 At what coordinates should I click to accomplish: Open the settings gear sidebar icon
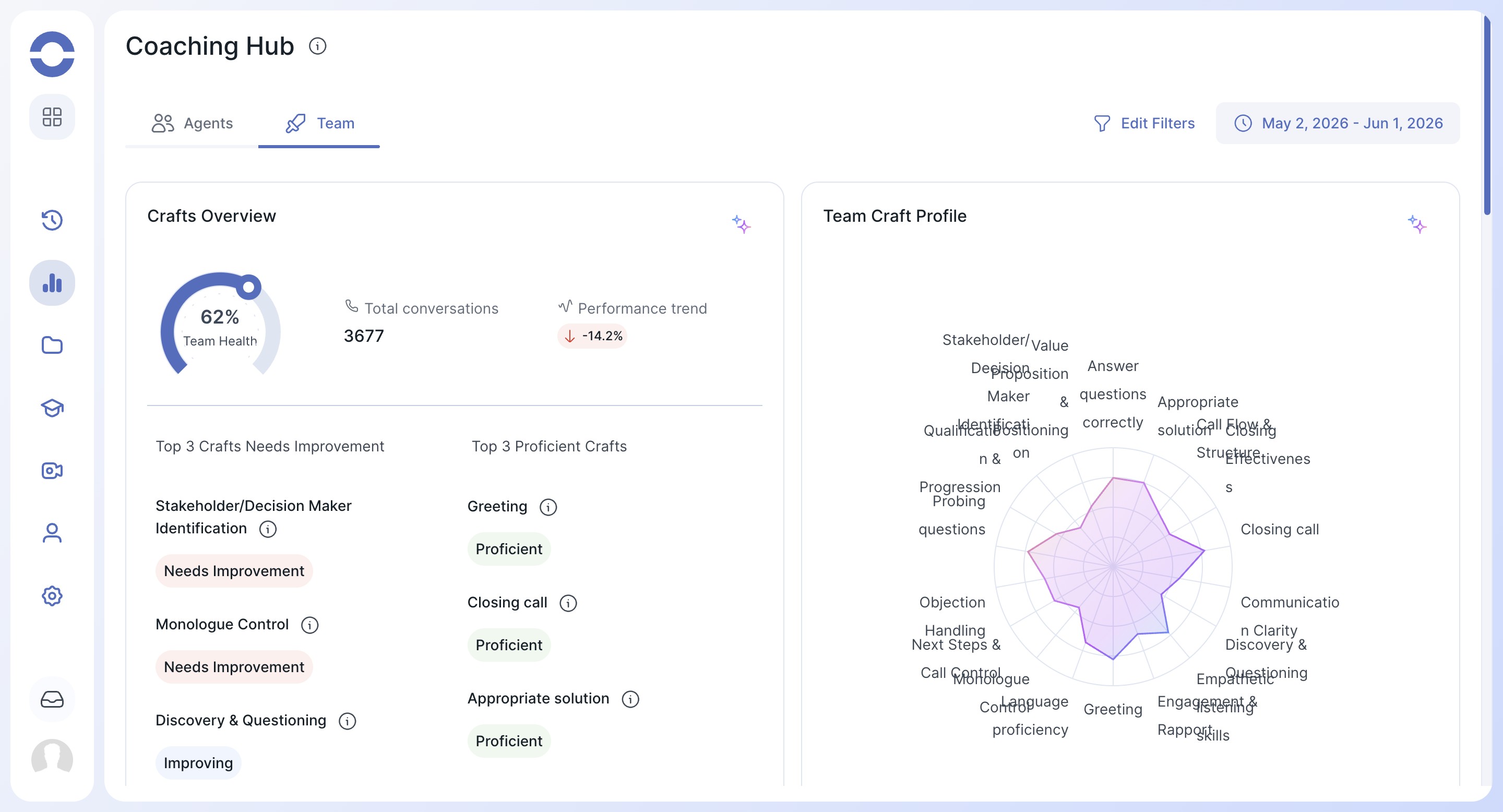(52, 595)
